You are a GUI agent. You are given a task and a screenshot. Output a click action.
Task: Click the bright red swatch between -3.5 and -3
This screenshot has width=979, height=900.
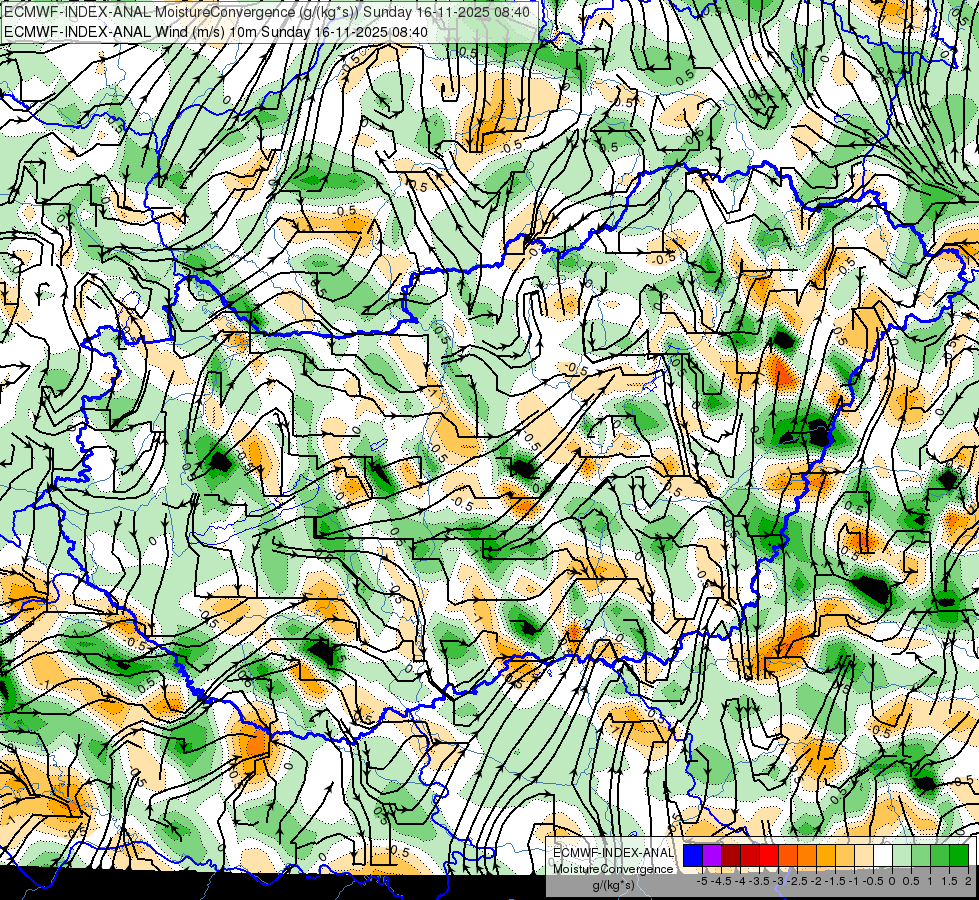769,856
